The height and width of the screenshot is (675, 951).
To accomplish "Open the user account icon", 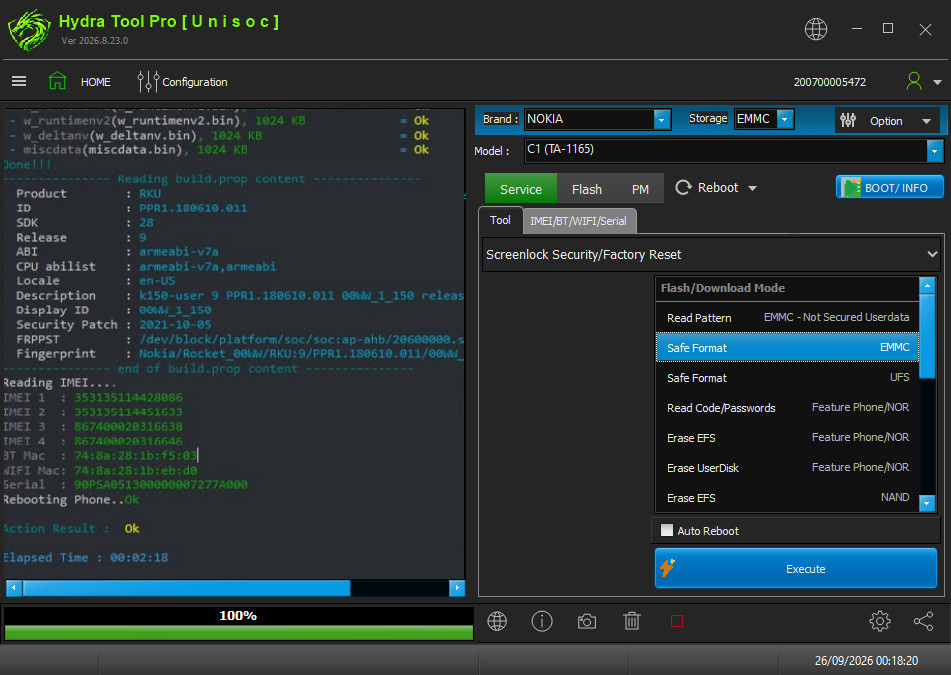I will 914,81.
